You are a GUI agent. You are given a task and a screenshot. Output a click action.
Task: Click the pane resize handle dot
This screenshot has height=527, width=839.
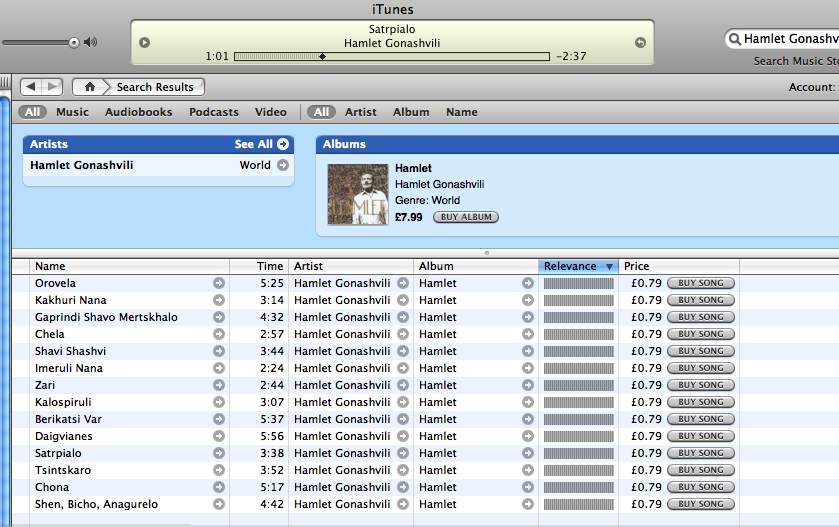(x=486, y=253)
